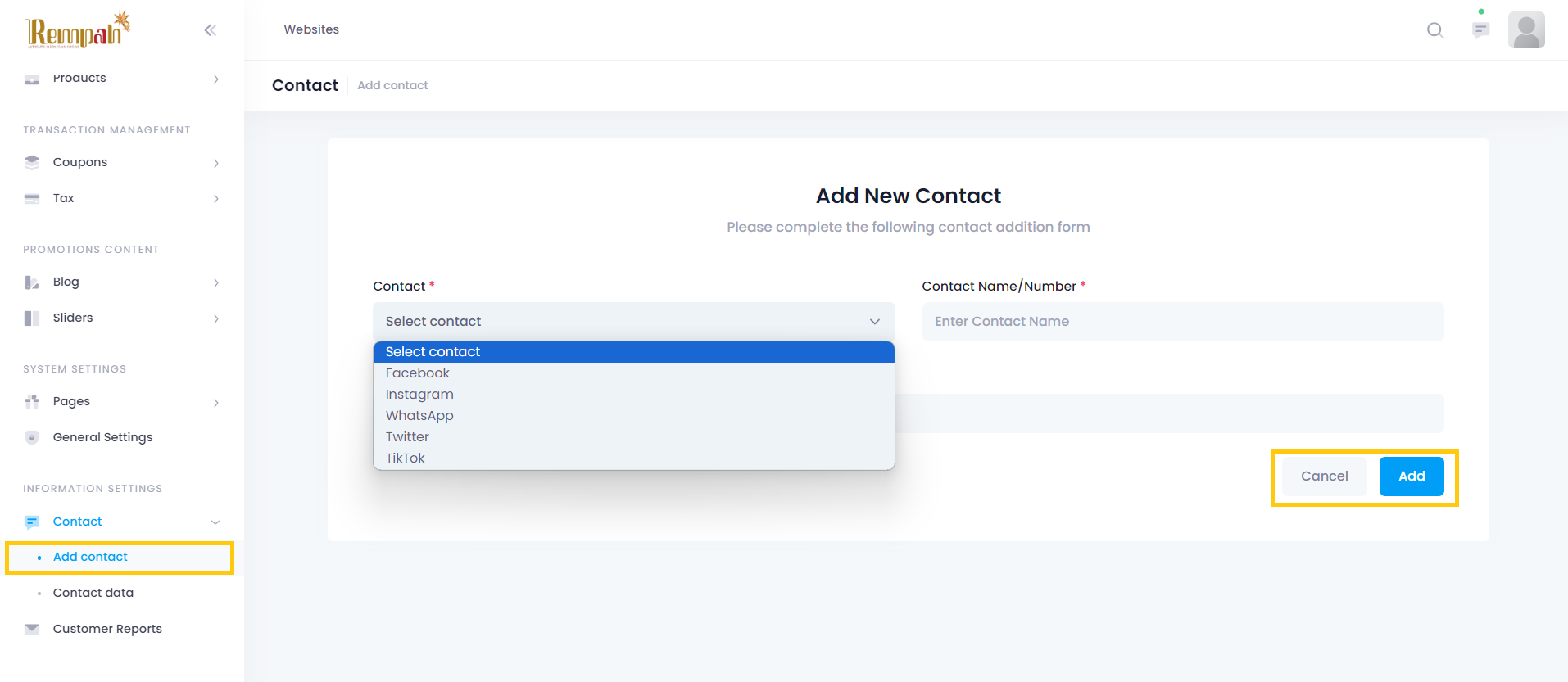This screenshot has width=1568, height=682.
Task: Click the Coupons stack icon
Action: click(32, 162)
